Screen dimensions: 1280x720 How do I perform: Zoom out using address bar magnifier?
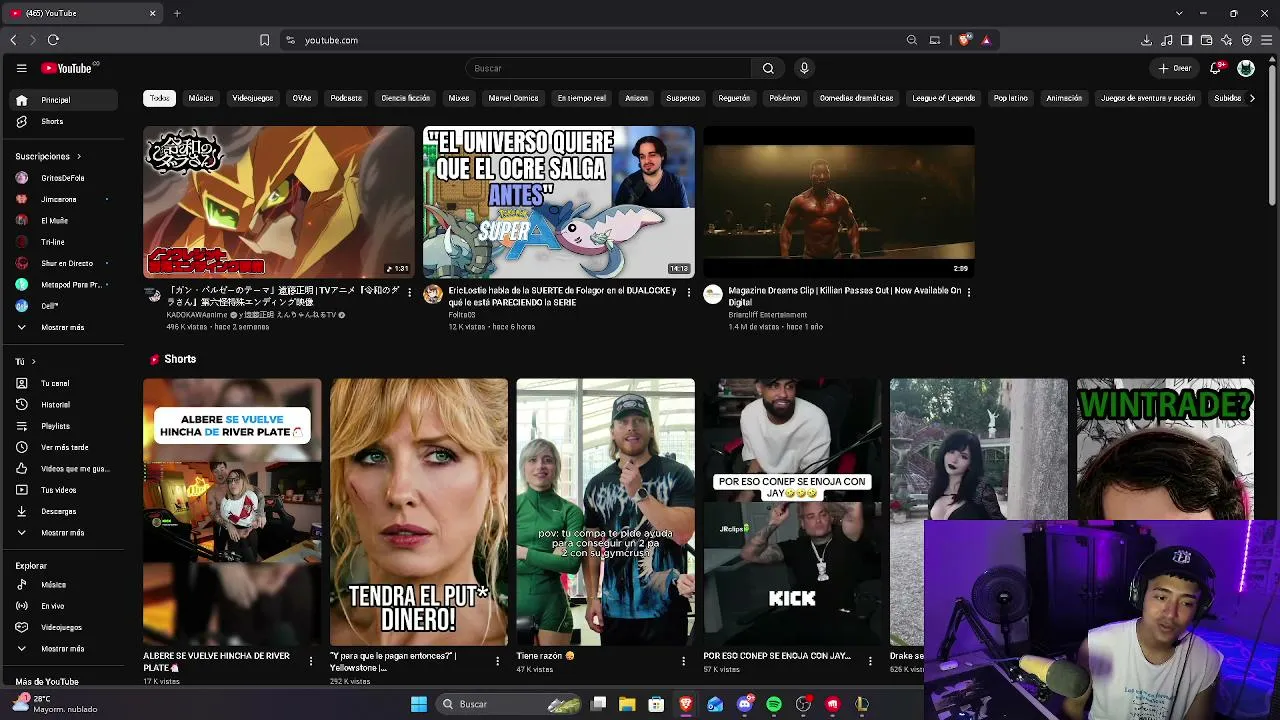click(912, 40)
